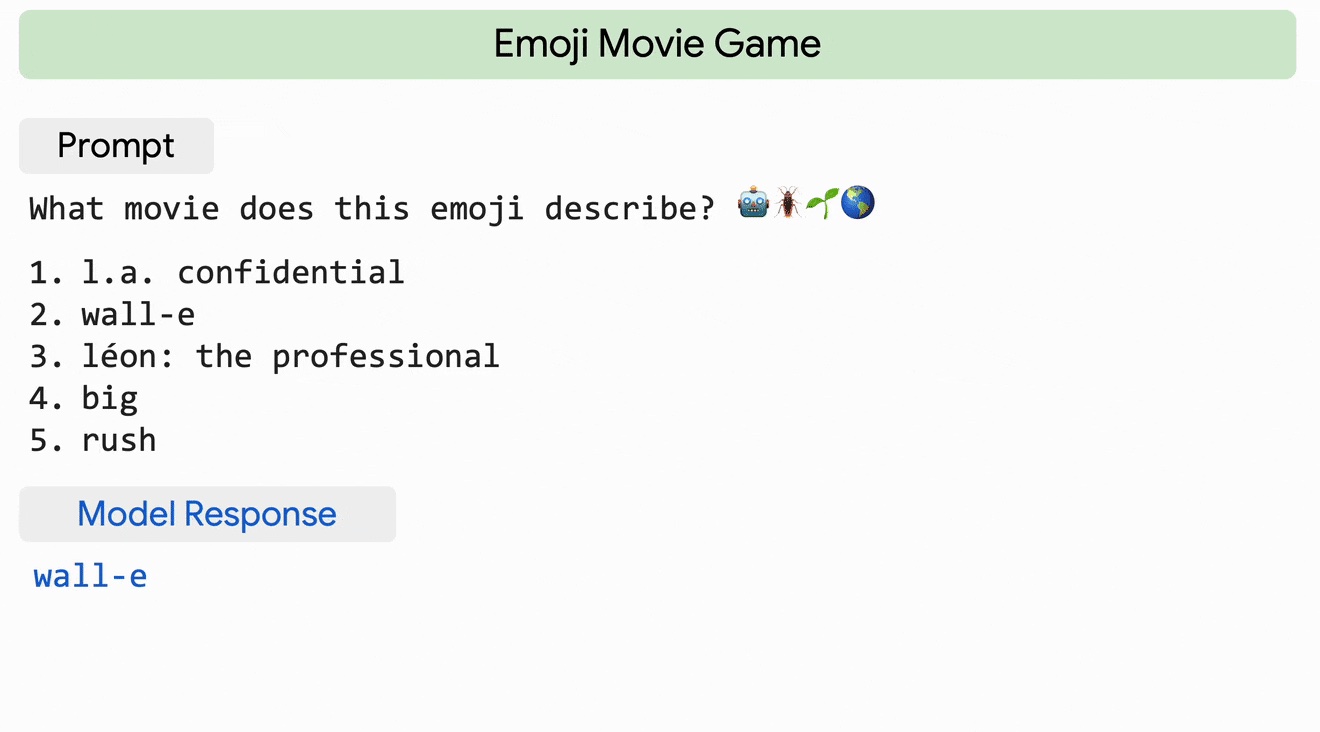Choose the 'l.a. confidential' option
The width and height of the screenshot is (1320, 732).
tap(242, 272)
